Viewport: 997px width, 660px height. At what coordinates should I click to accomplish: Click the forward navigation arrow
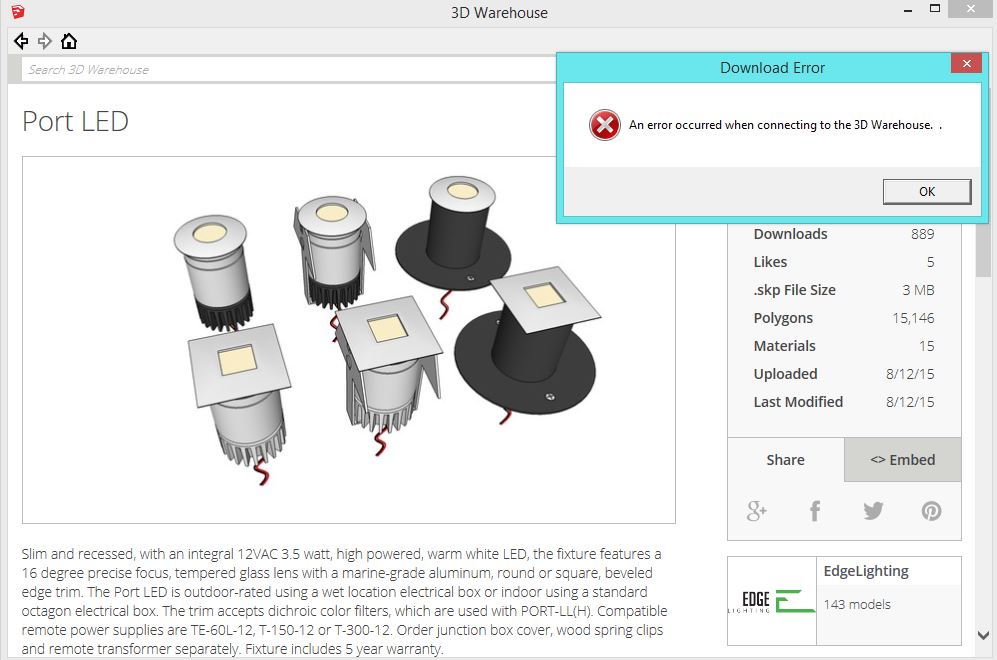click(x=45, y=41)
